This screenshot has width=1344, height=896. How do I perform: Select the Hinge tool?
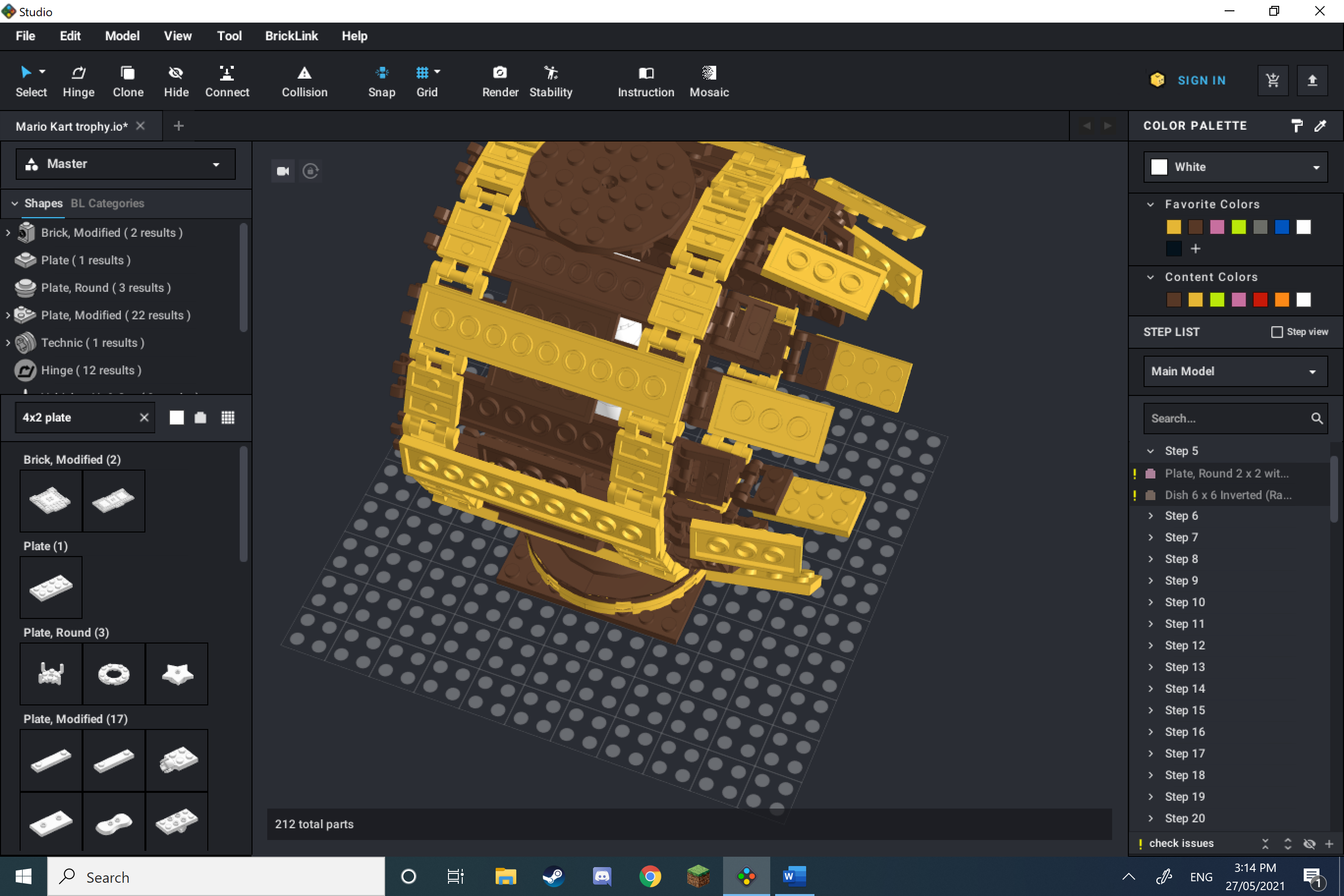(78, 81)
